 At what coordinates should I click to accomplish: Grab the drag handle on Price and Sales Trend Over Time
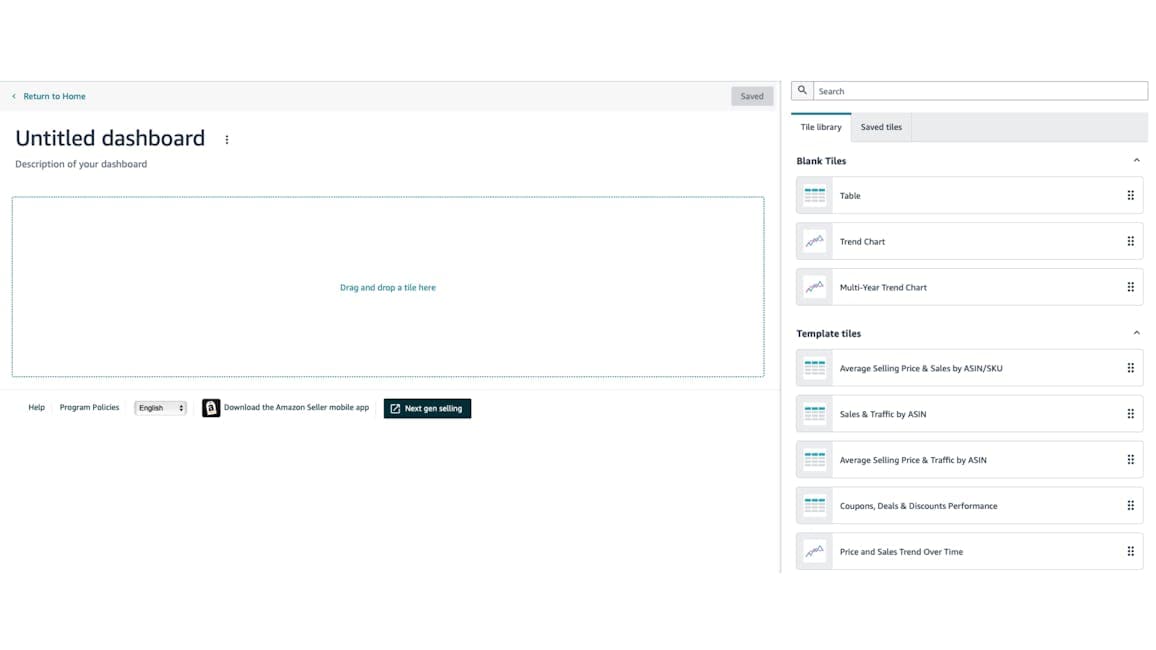coord(1130,551)
